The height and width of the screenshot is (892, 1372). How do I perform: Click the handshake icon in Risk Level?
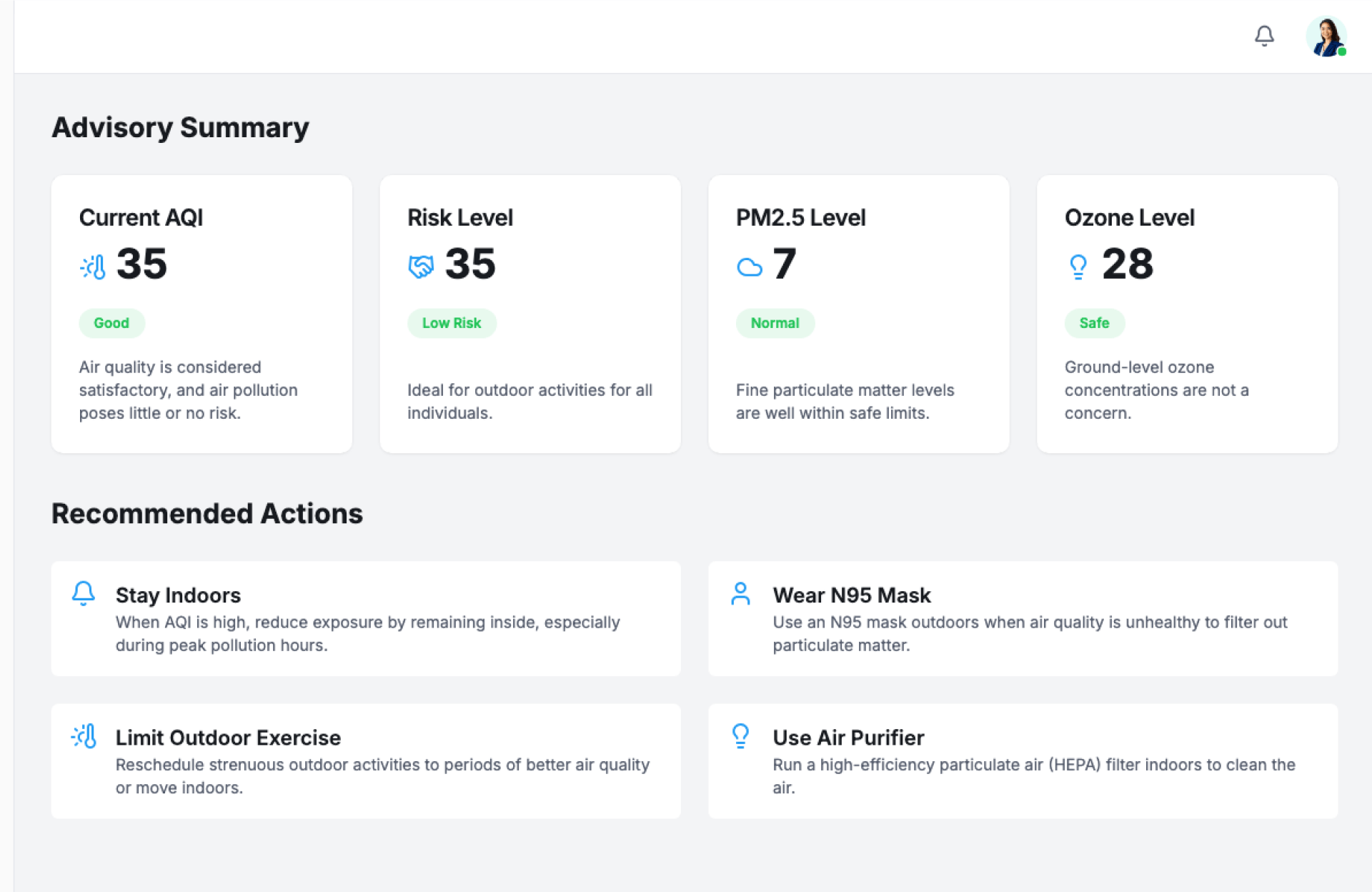421,267
